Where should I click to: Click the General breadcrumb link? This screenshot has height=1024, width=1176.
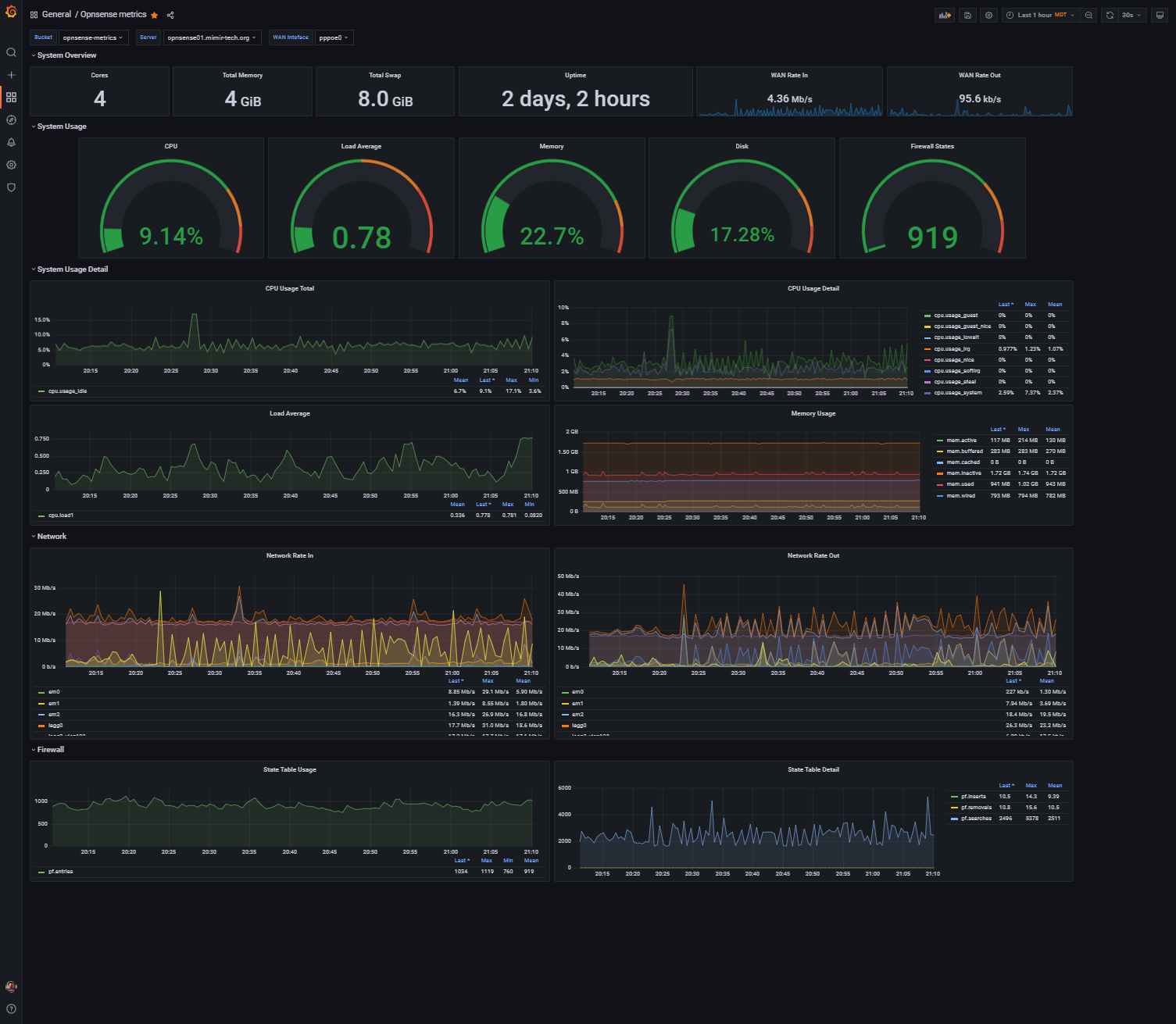(x=56, y=15)
